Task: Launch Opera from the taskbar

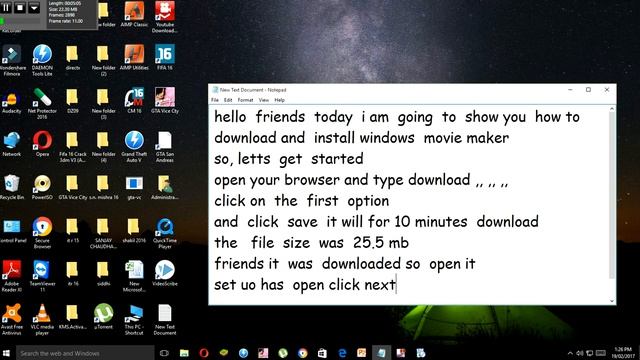Action: point(204,353)
